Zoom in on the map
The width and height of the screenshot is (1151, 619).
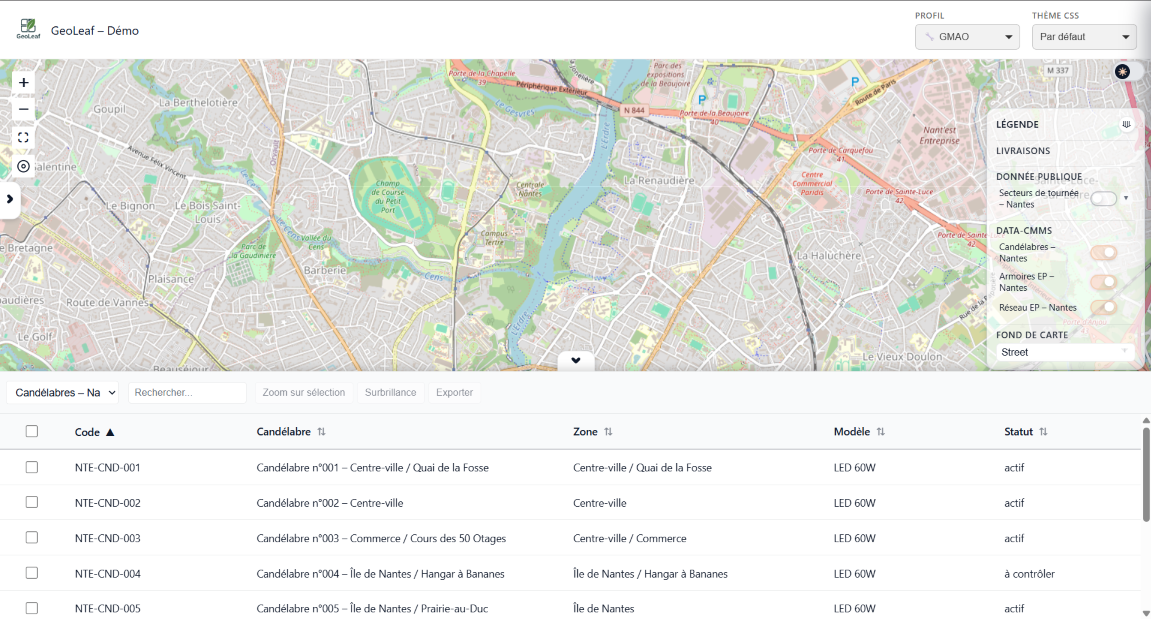point(24,83)
